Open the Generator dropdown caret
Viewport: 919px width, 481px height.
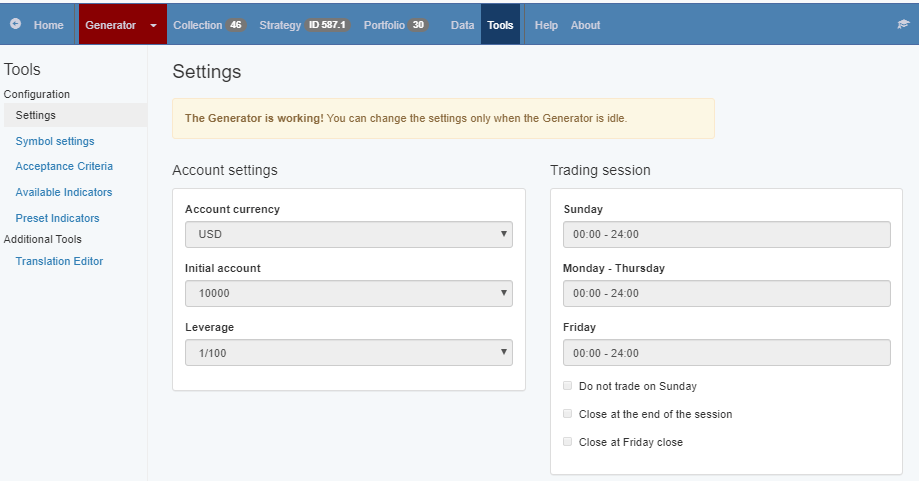(153, 25)
